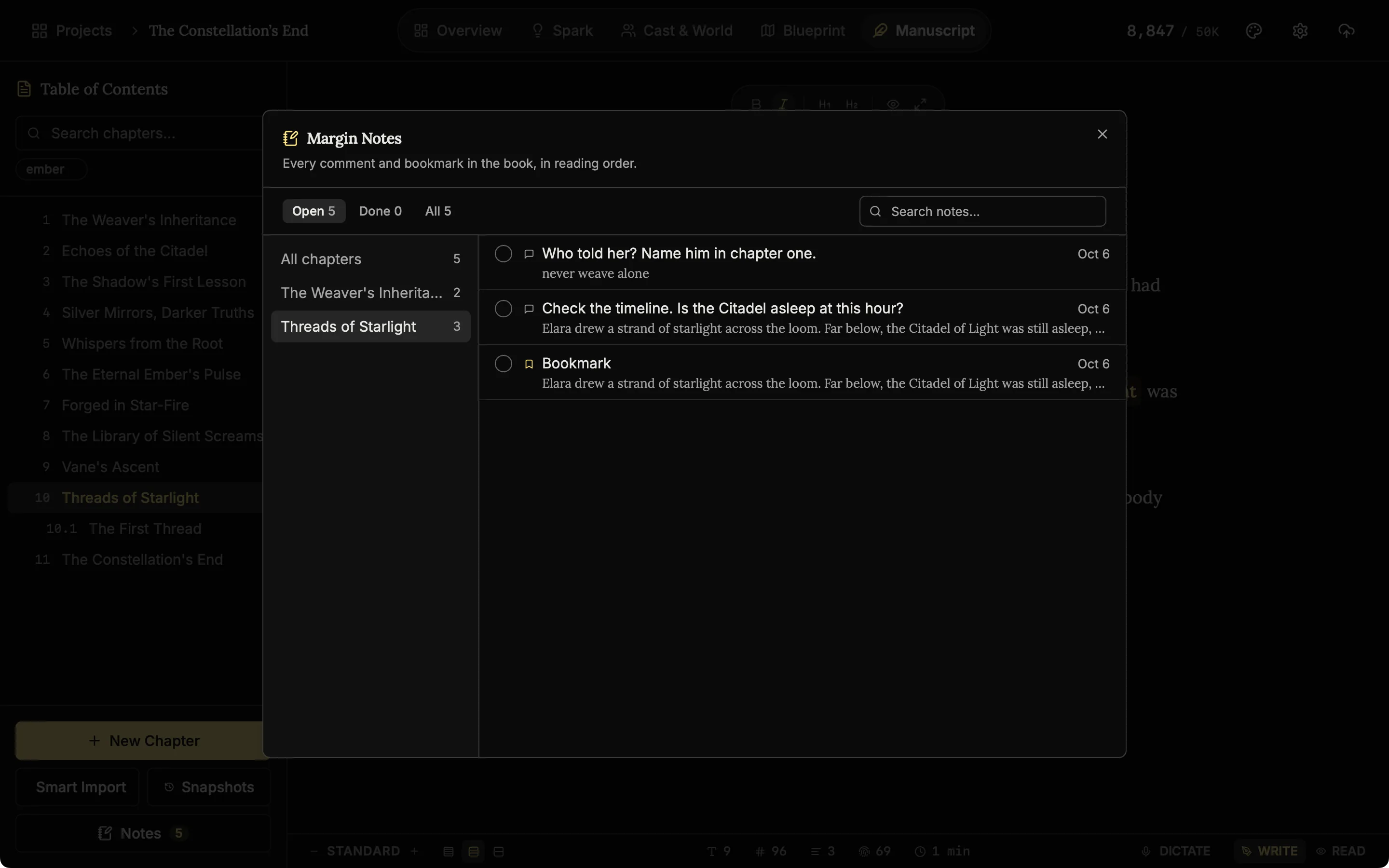Mark the Bookmark note as done

504,364
